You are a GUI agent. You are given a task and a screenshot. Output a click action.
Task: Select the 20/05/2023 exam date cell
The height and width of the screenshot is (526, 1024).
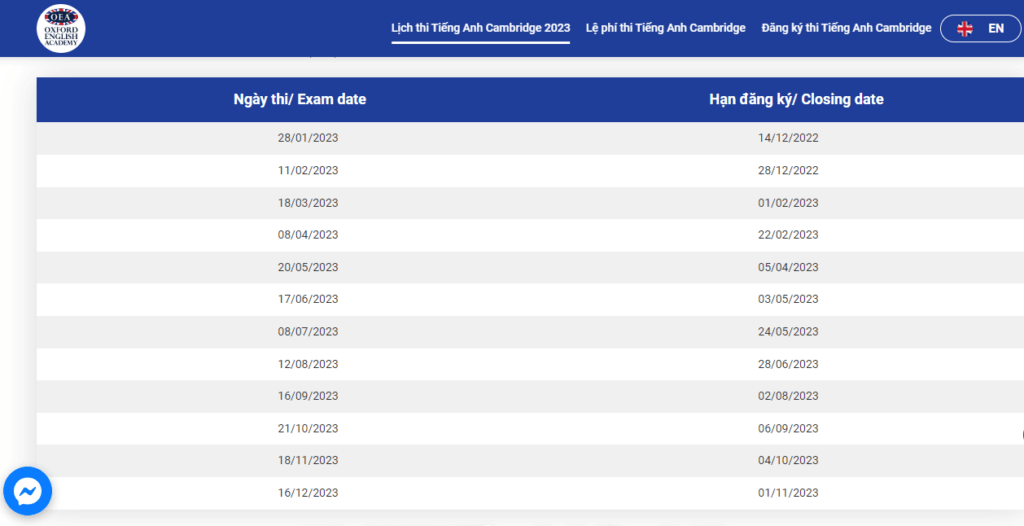[x=308, y=267]
